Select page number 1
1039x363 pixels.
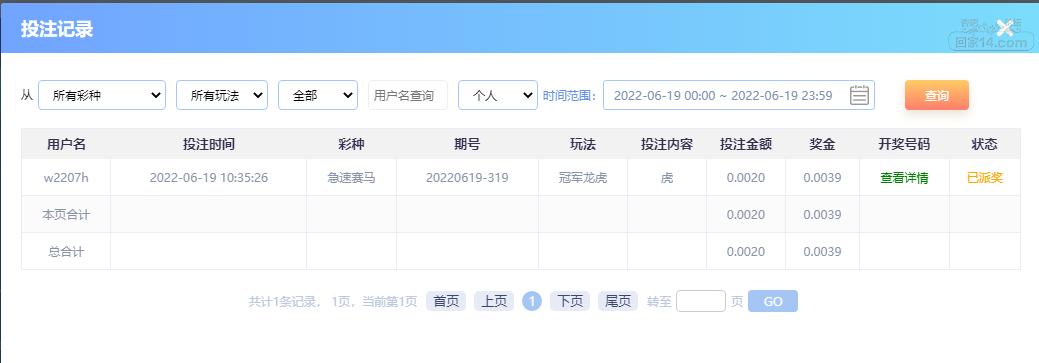532,301
